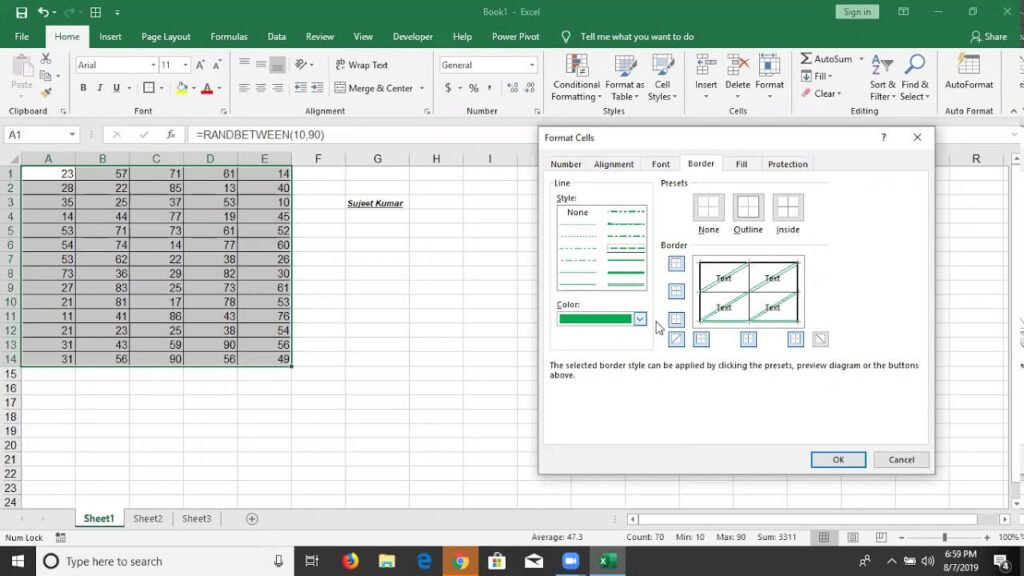The height and width of the screenshot is (576, 1024).
Task: Click the Increase Indent icon
Action: [317, 88]
